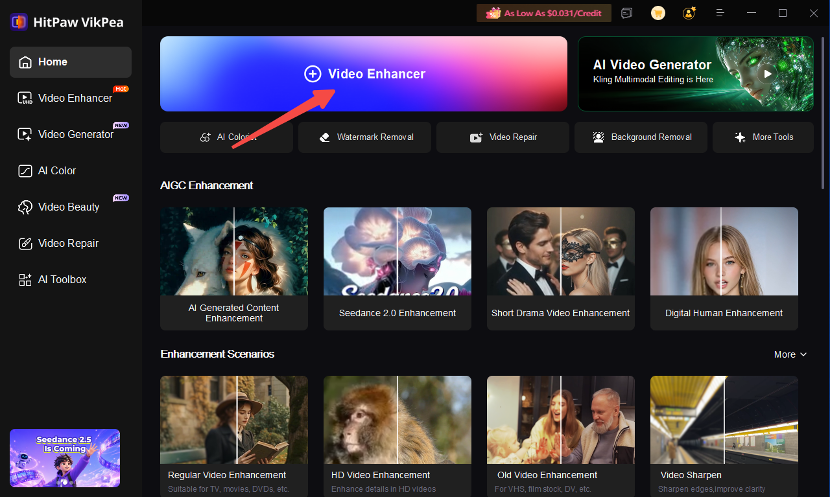Click the Background Removal portrait icon
Image resolution: width=830 pixels, height=498 pixels.
(598, 137)
